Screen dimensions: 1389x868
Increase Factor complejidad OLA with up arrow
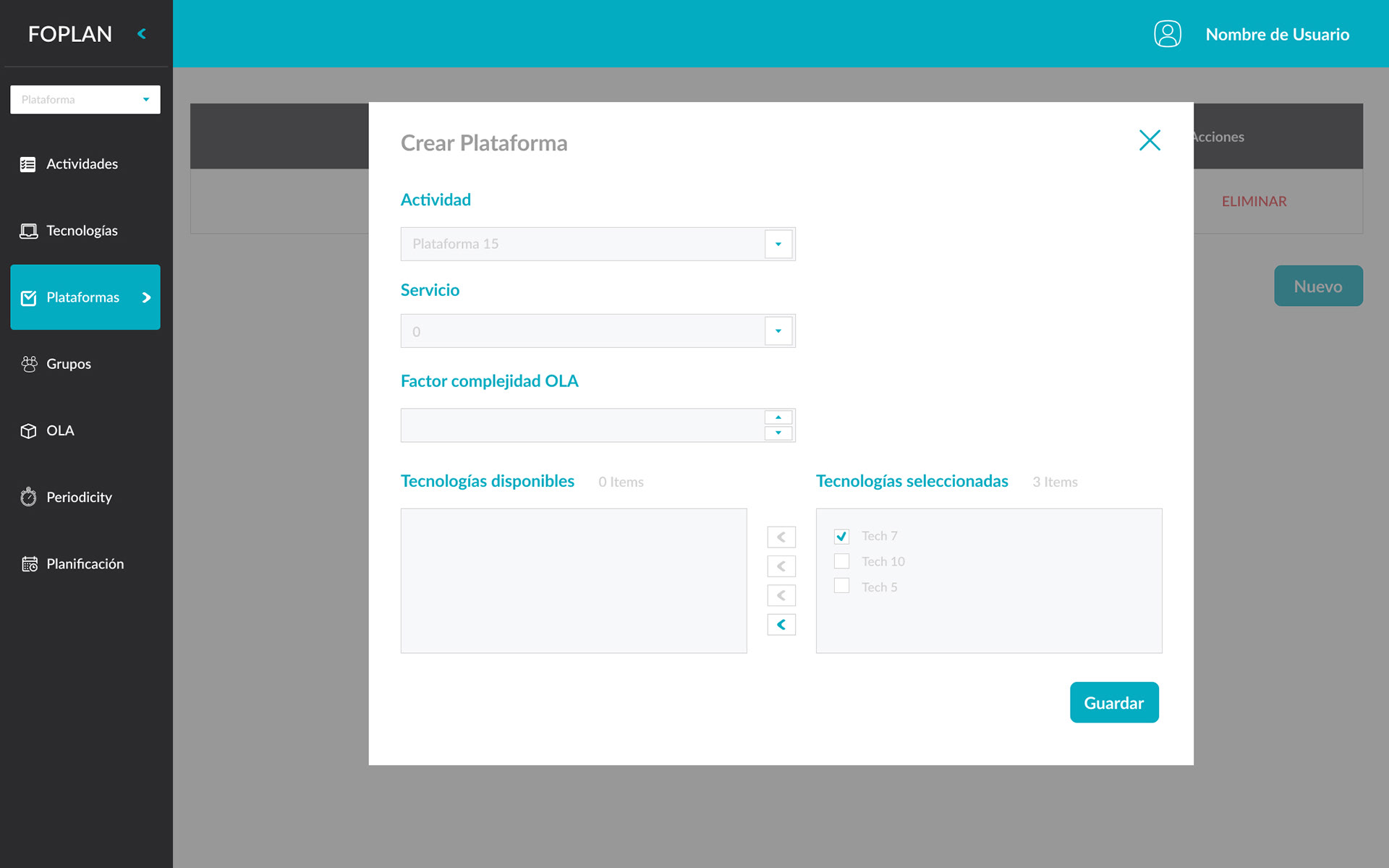(778, 417)
